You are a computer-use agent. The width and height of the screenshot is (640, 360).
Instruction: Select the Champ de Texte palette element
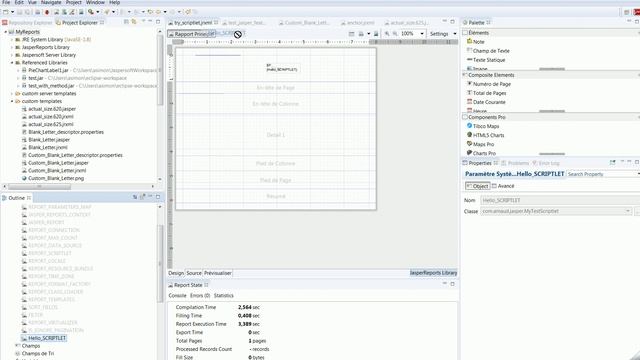coord(488,51)
